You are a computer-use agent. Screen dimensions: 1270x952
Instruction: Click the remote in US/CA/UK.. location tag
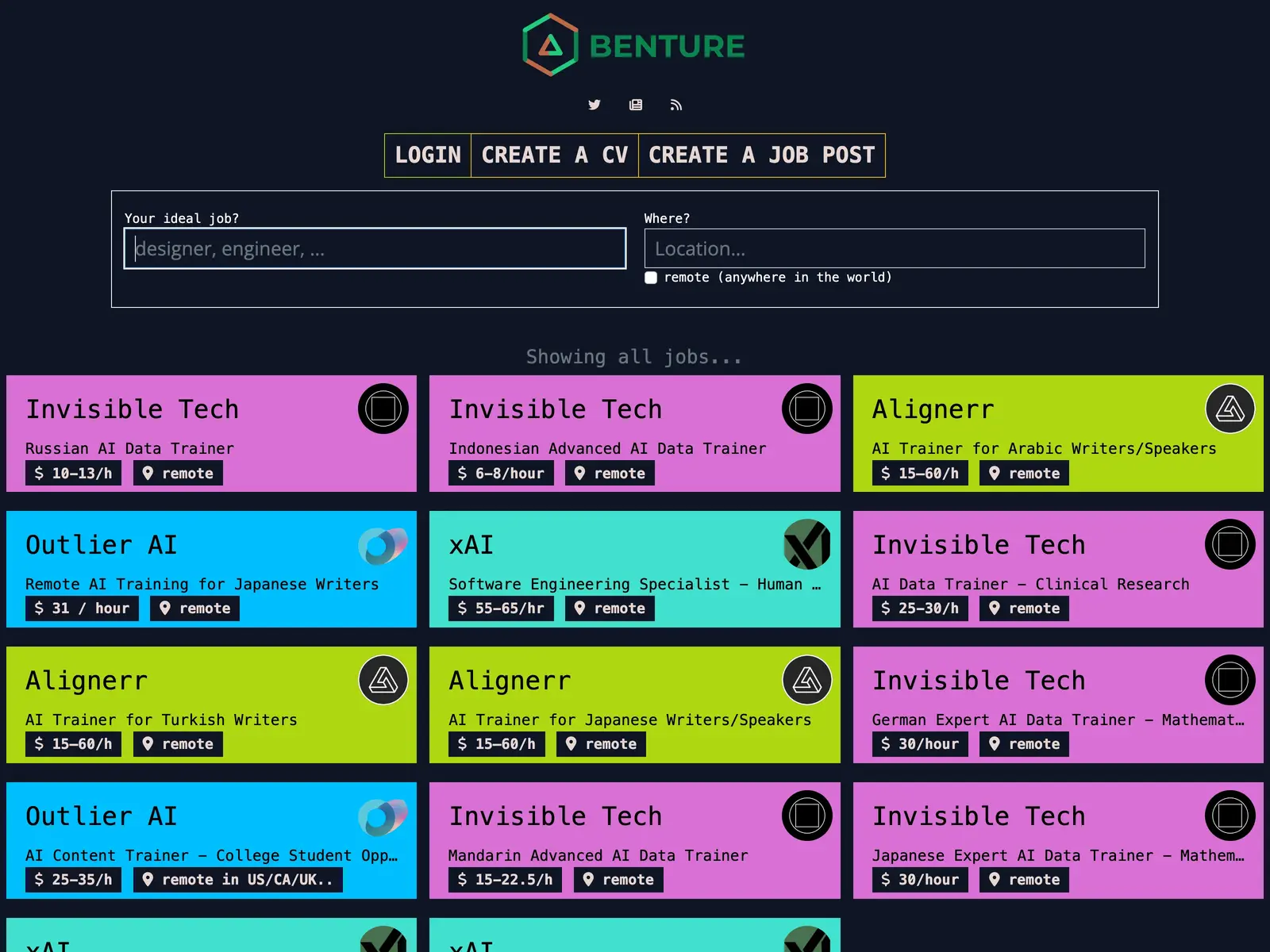tap(238, 880)
